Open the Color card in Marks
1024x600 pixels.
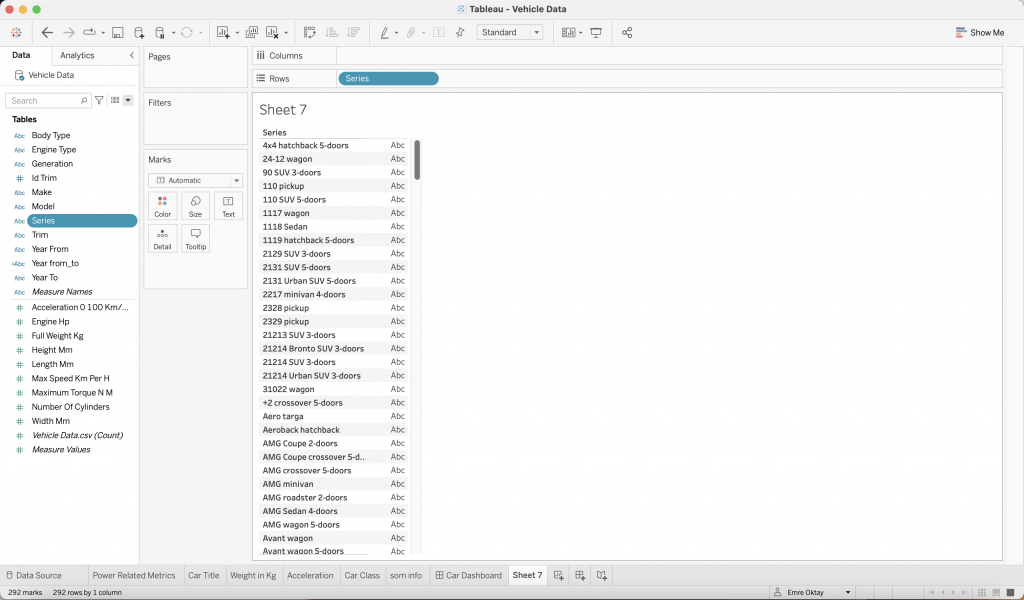162,206
